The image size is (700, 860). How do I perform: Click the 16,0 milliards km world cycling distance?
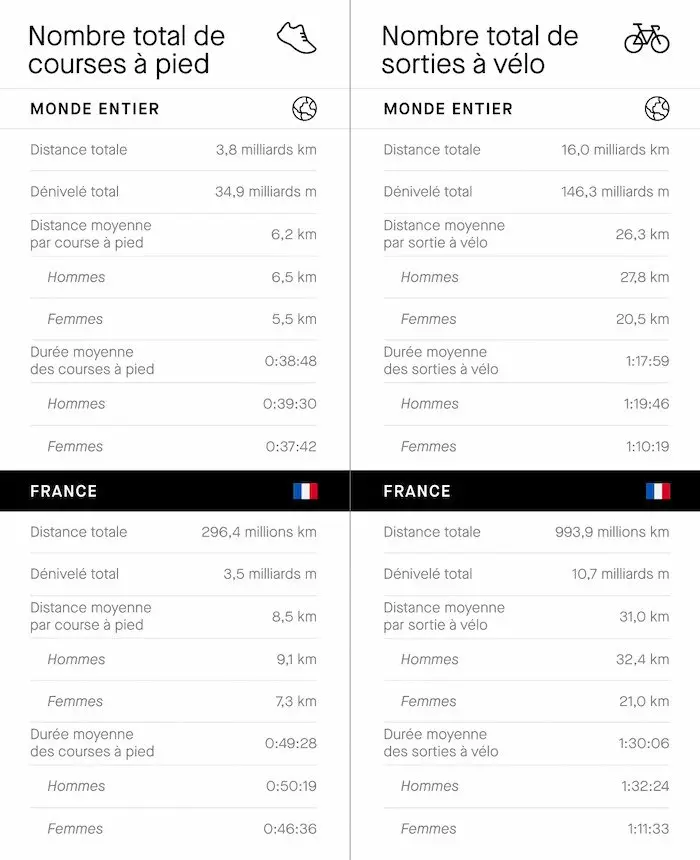615,150
